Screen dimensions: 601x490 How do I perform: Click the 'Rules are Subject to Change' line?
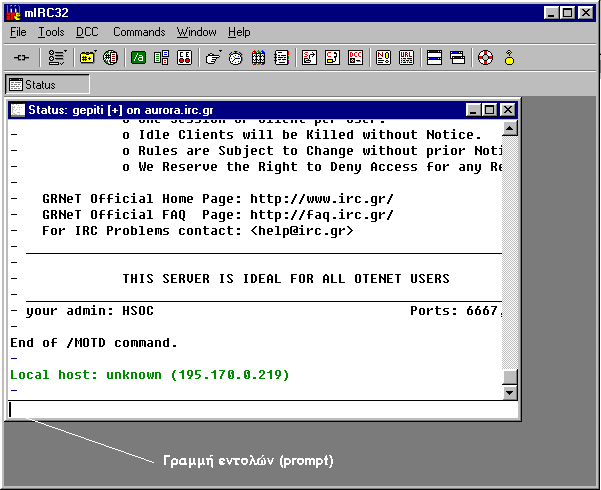coord(312,151)
